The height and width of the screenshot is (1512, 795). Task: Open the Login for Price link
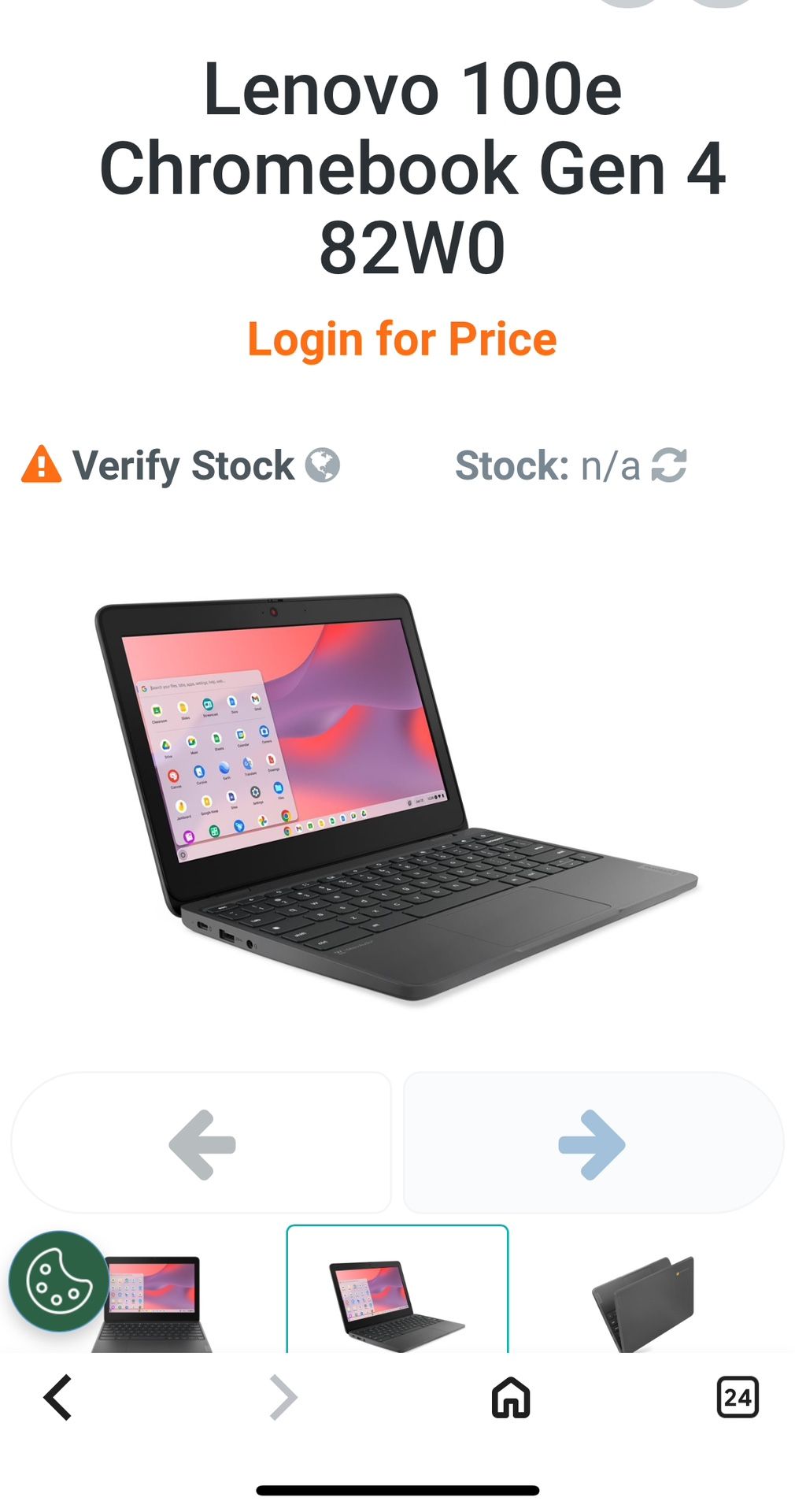pyautogui.click(x=402, y=339)
